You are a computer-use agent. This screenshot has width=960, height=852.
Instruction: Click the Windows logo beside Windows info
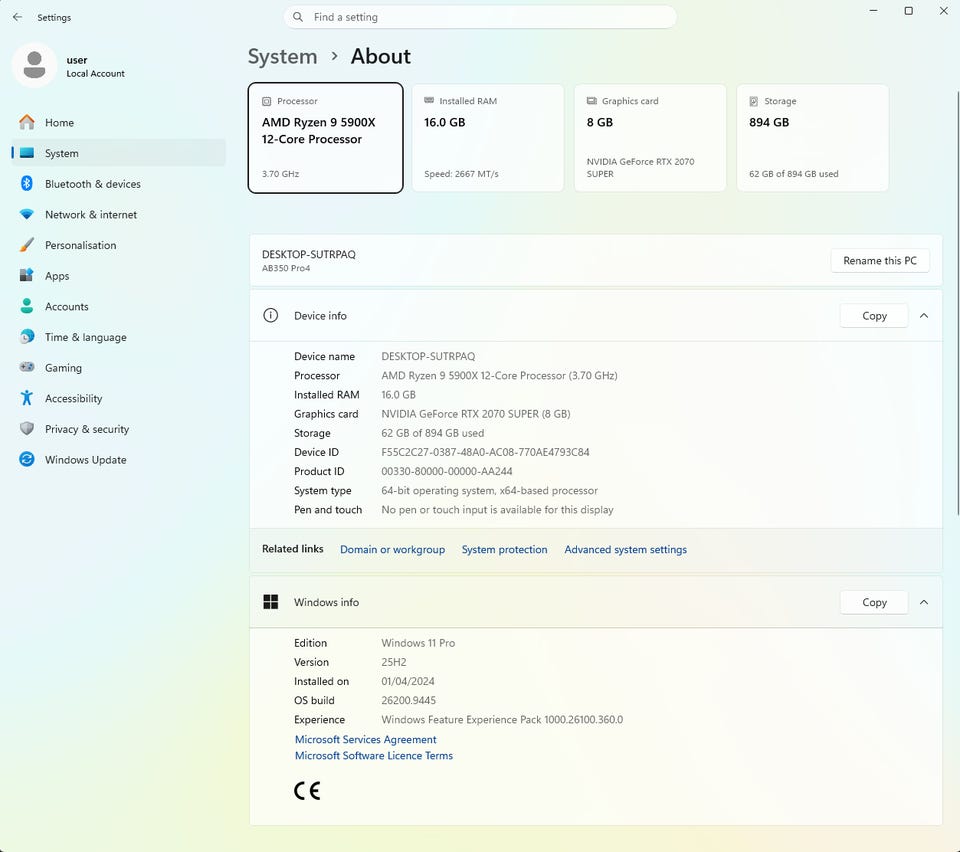(x=271, y=602)
